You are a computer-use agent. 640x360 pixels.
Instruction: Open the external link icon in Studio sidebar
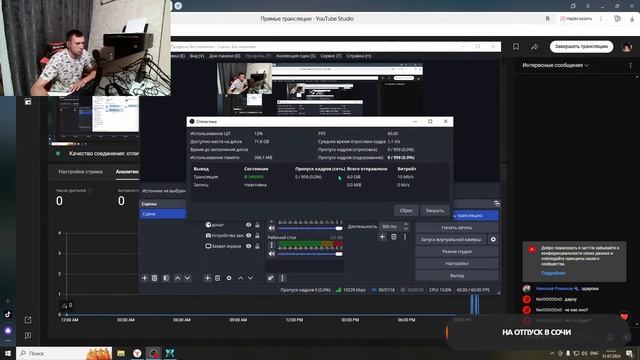(x=28, y=320)
